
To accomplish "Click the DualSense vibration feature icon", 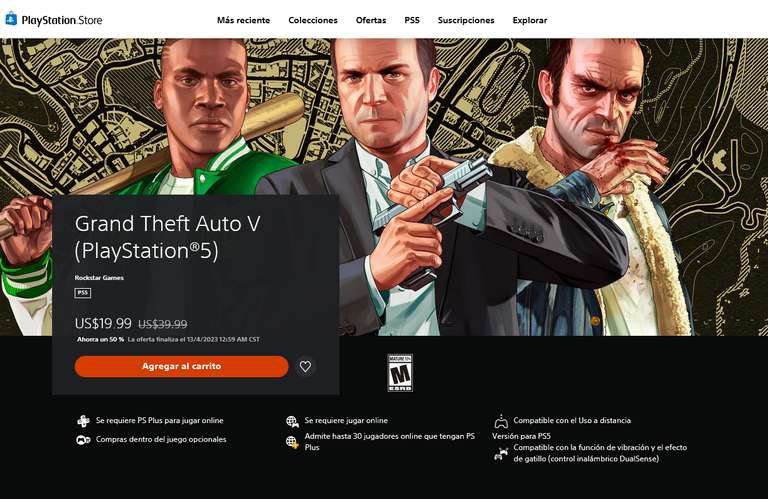I will 501,453.
